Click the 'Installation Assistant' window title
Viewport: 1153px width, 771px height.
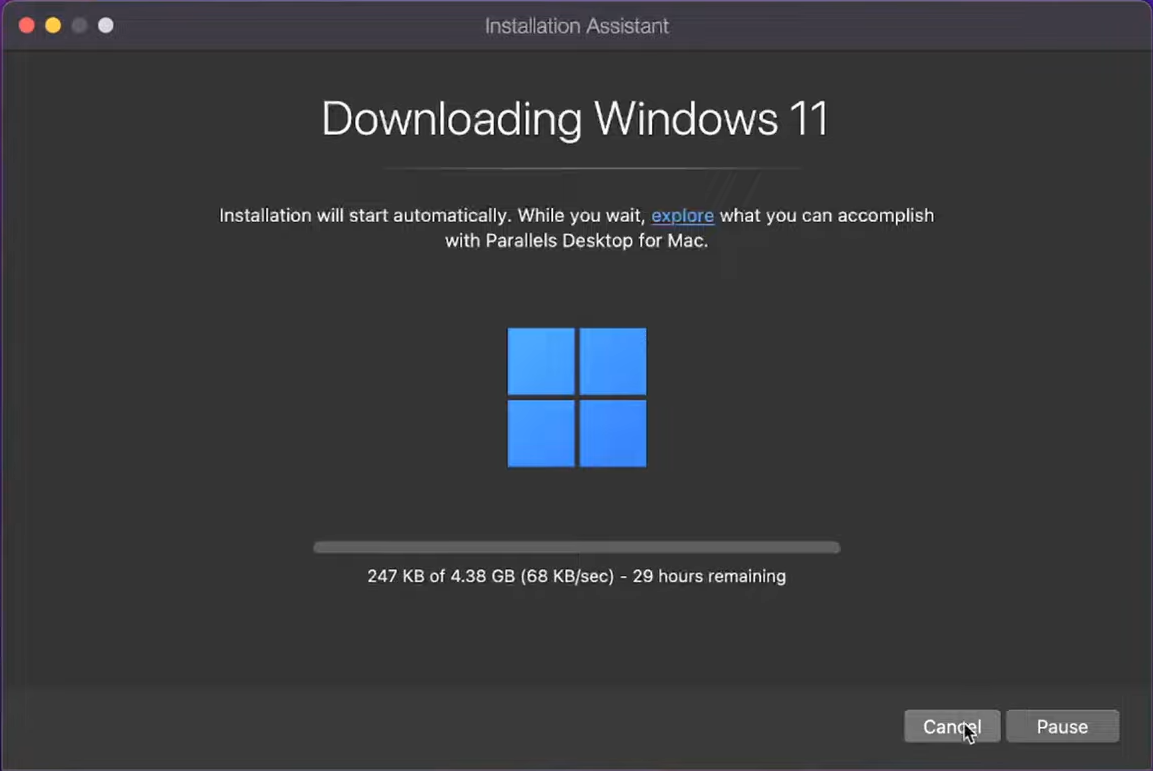[576, 26]
